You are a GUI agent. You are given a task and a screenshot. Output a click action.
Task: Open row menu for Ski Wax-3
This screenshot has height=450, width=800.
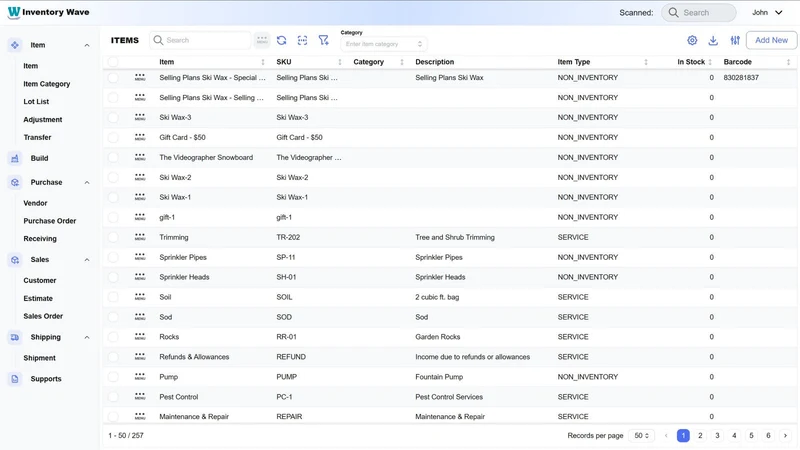140,117
